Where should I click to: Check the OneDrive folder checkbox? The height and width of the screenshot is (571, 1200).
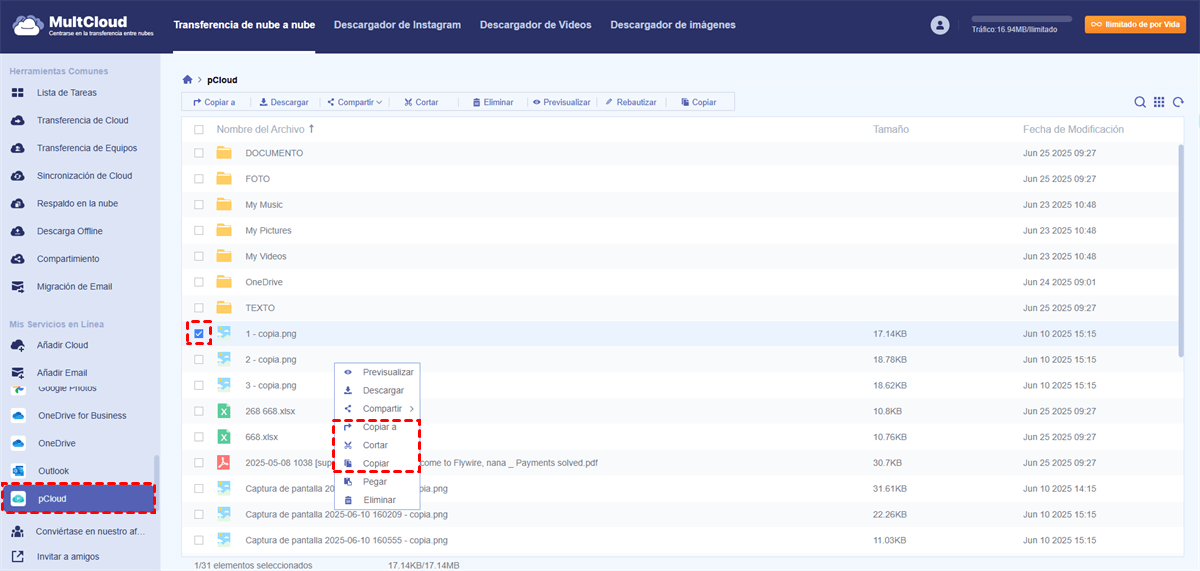pyautogui.click(x=199, y=282)
